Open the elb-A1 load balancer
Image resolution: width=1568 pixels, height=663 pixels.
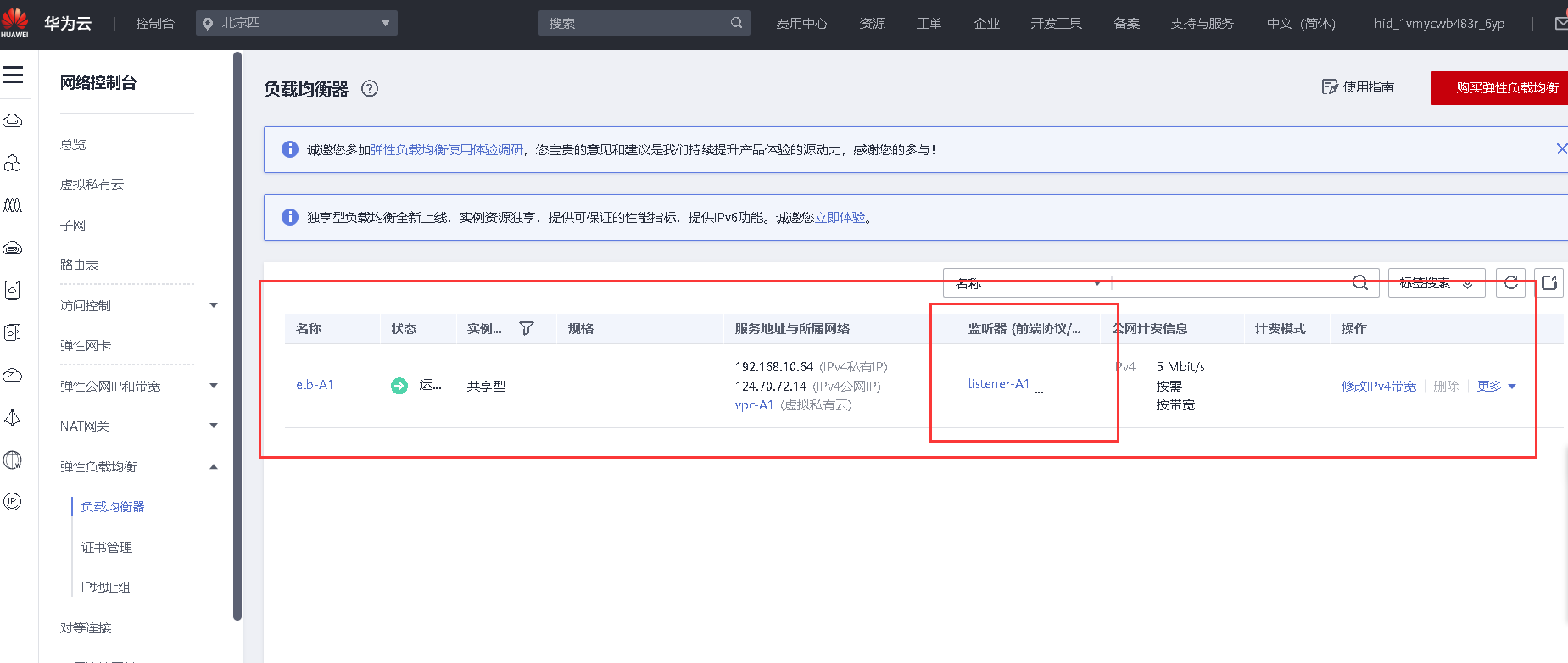tap(315, 385)
